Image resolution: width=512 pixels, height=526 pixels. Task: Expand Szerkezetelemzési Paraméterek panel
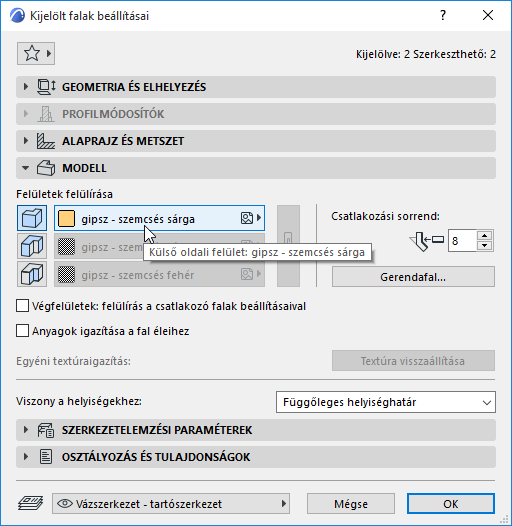[x=26, y=430]
